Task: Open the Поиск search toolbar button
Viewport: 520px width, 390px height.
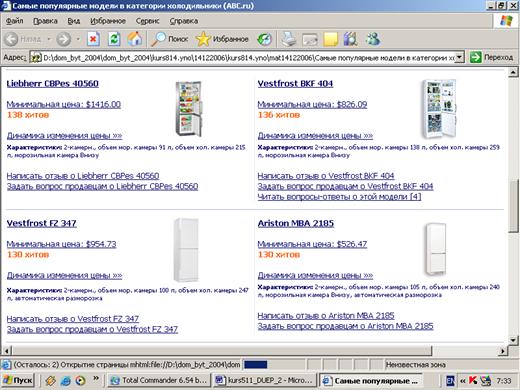Action: [x=170, y=39]
